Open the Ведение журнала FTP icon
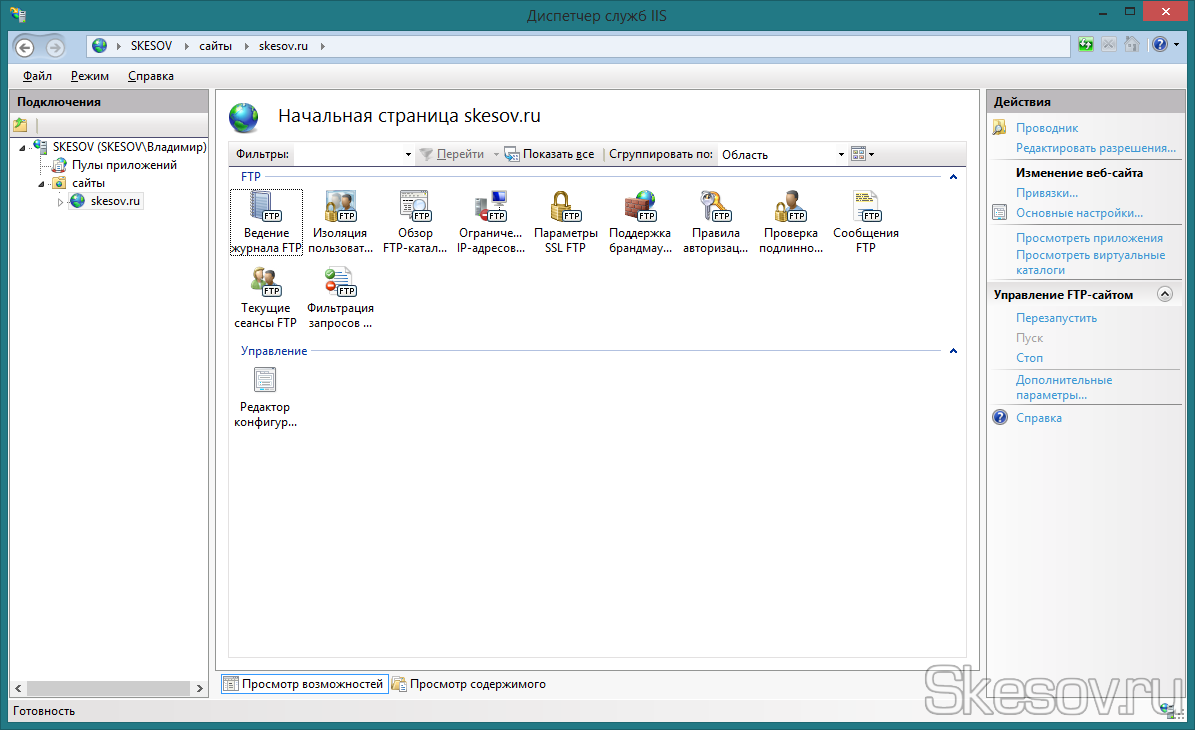 pyautogui.click(x=265, y=206)
